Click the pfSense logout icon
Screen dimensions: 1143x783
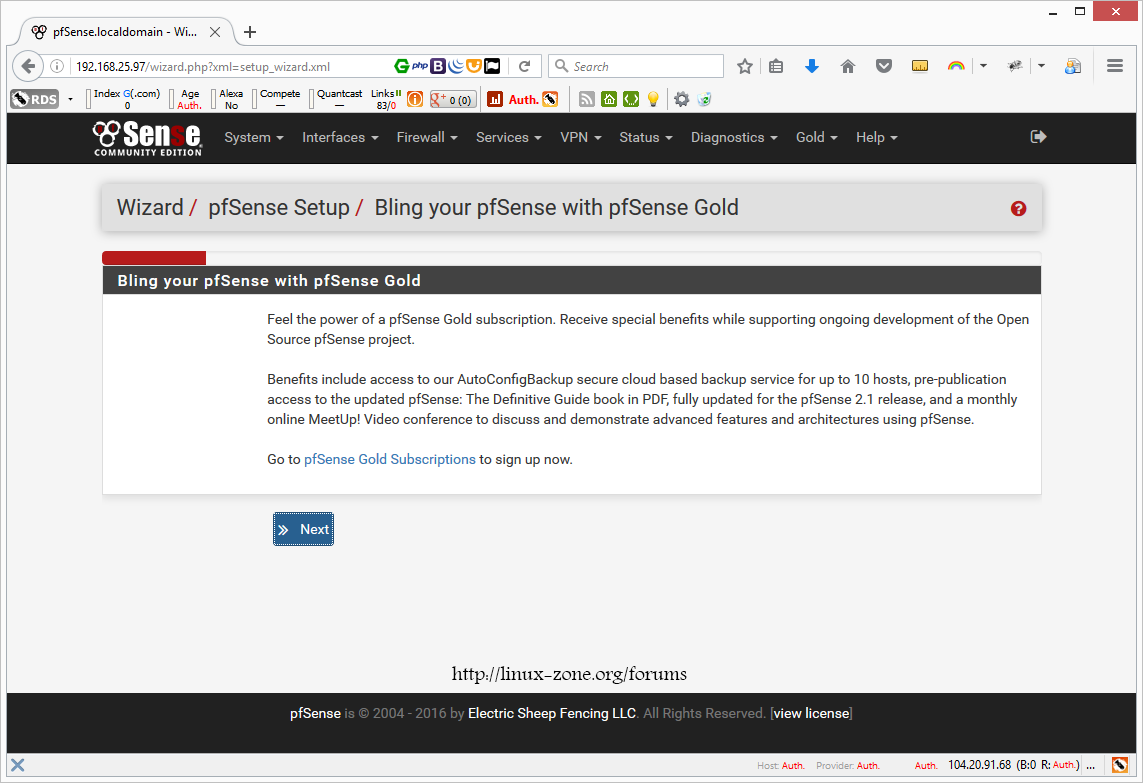(1038, 137)
